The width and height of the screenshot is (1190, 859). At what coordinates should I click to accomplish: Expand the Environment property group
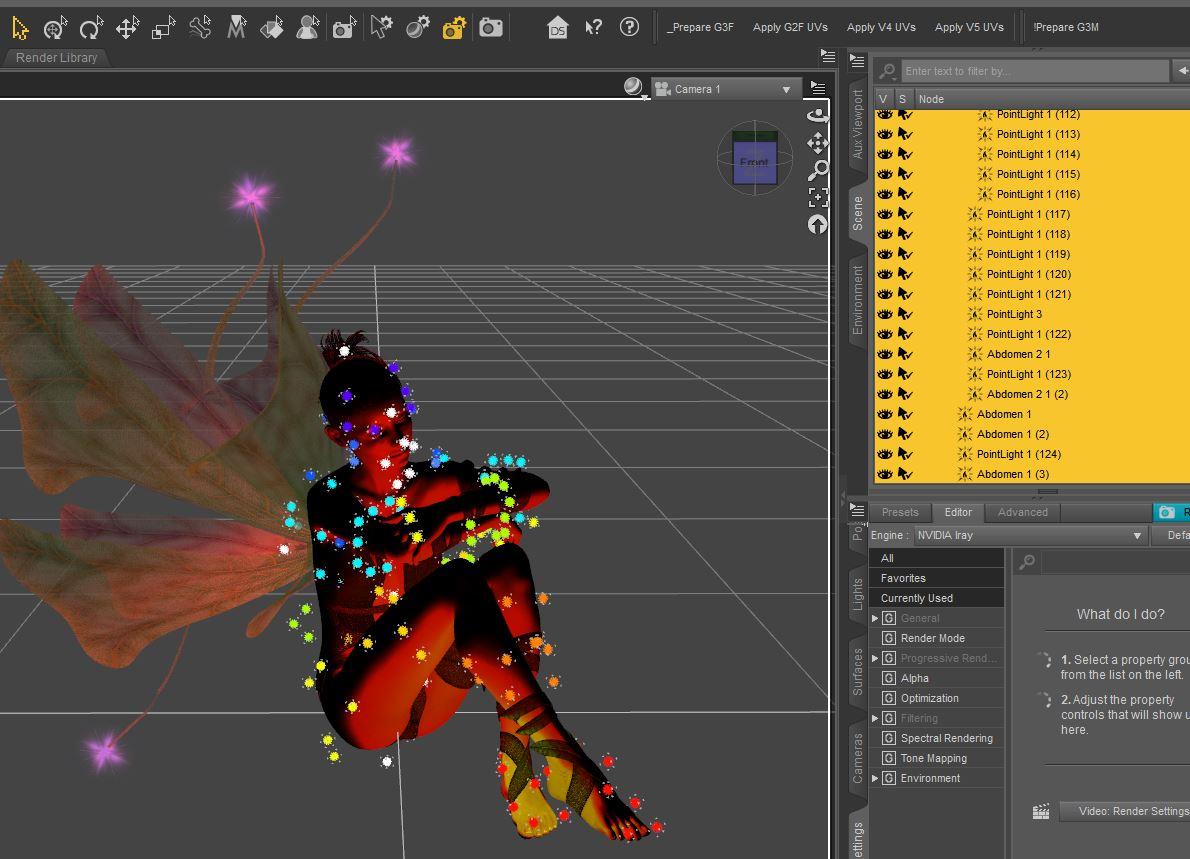tap(875, 778)
